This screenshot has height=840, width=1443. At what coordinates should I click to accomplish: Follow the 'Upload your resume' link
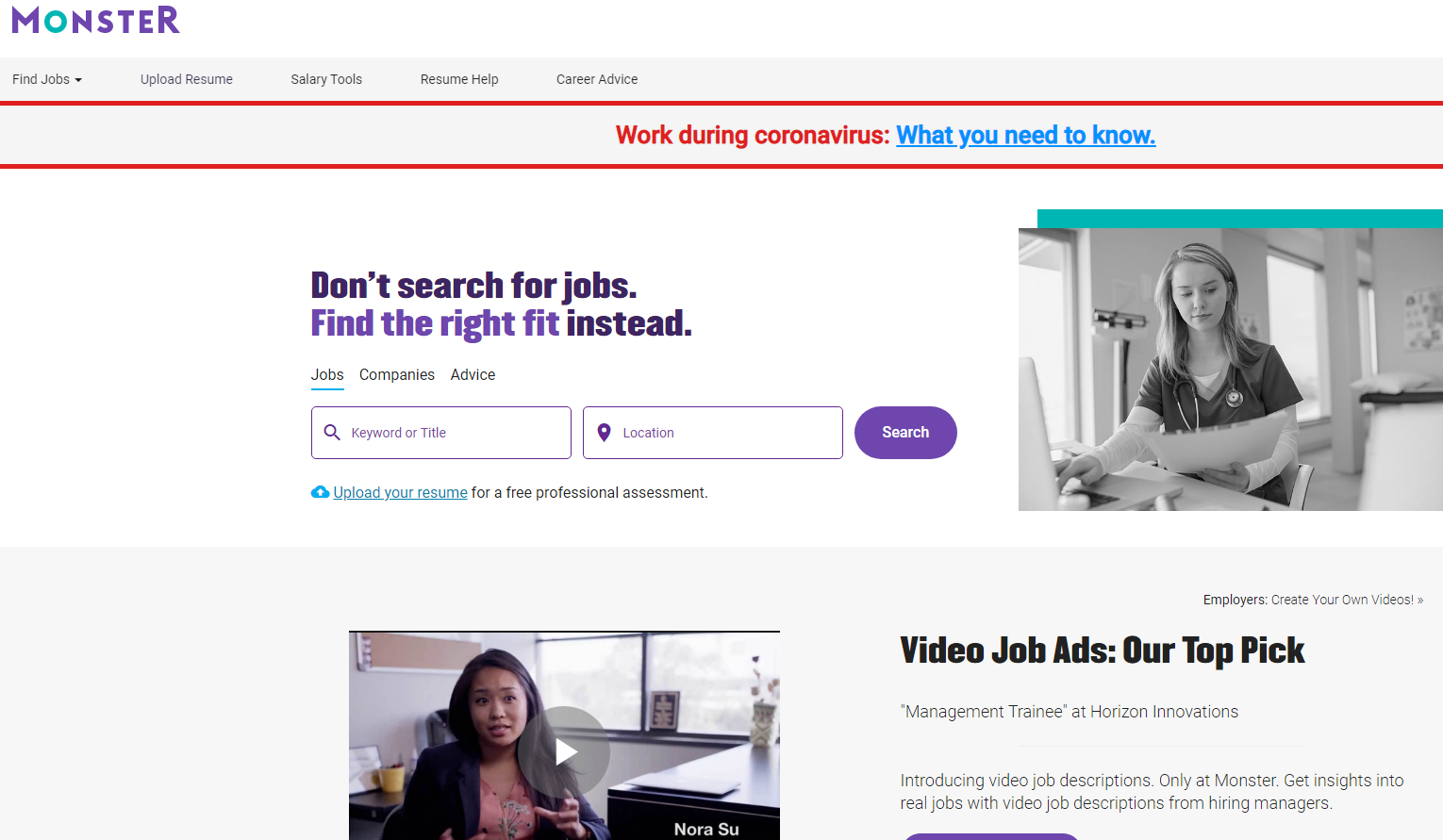(x=401, y=493)
